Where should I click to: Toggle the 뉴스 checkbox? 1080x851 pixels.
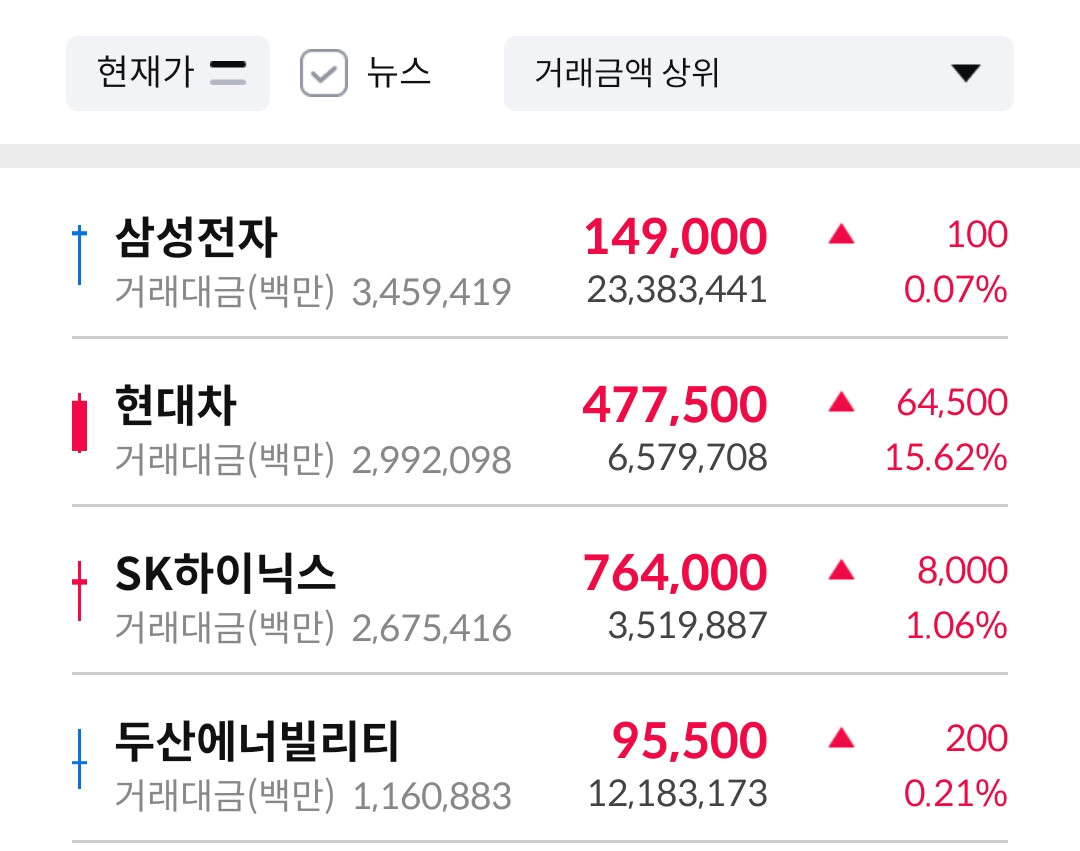point(324,74)
